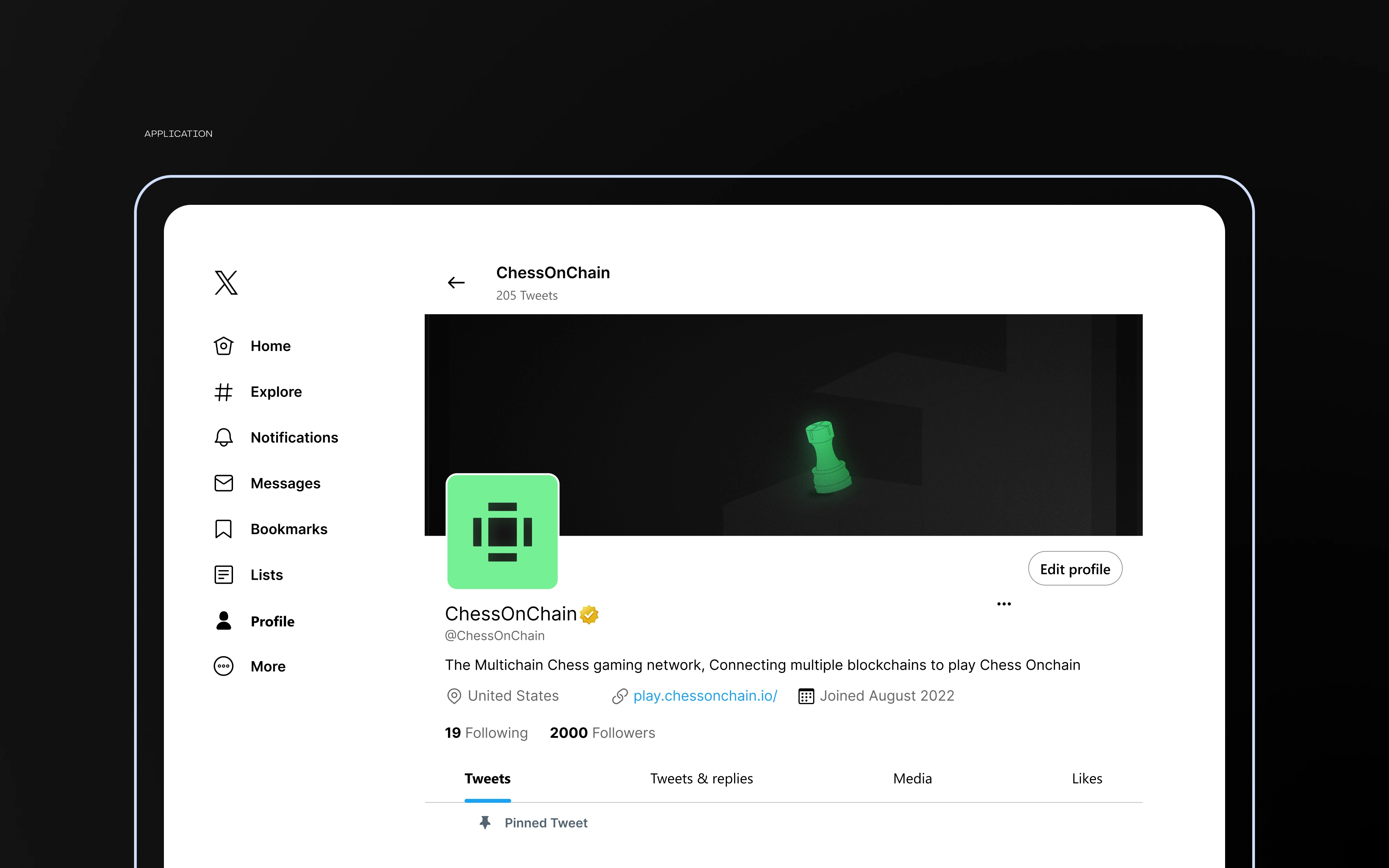Image resolution: width=1389 pixels, height=868 pixels.
Task: Click the ChessOnChain header title
Action: point(553,273)
